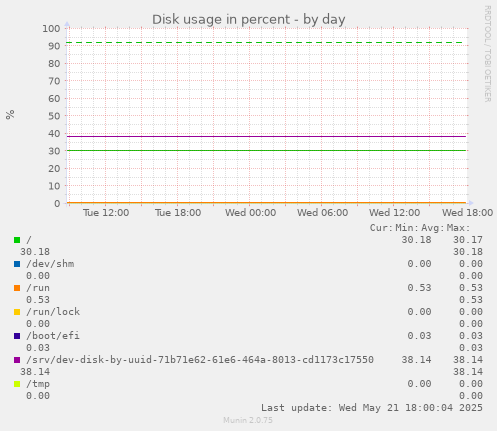
Task: Click the 'Avg:' column header
Action: pos(432,228)
